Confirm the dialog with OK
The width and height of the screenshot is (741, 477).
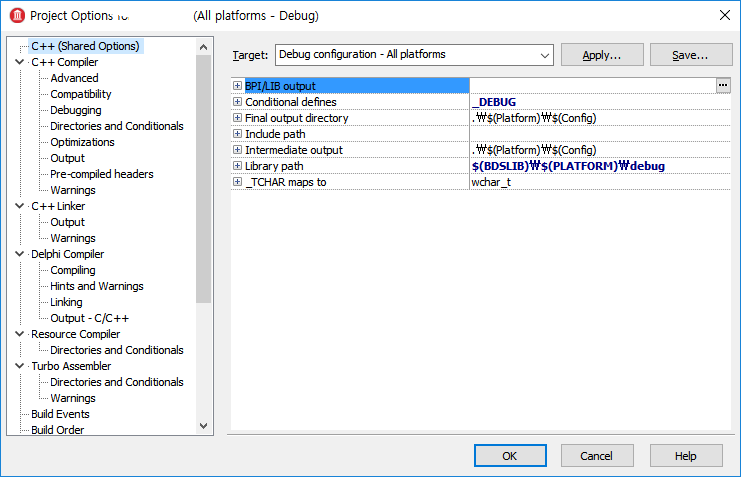(x=510, y=456)
